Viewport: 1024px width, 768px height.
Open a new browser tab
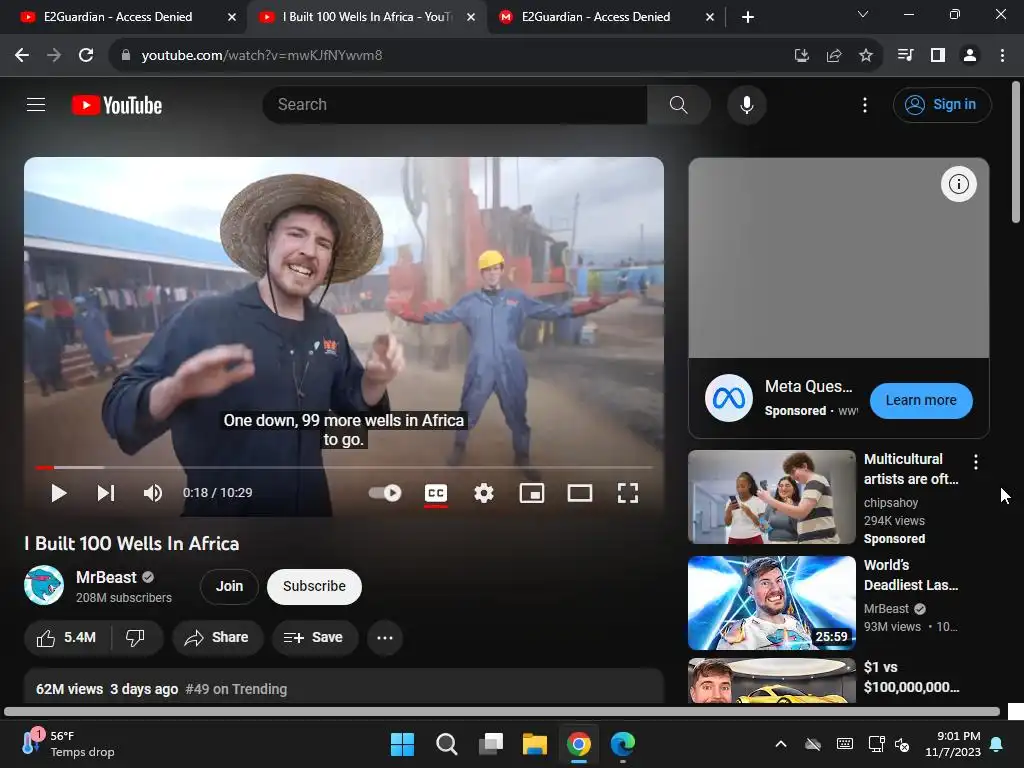(x=748, y=18)
